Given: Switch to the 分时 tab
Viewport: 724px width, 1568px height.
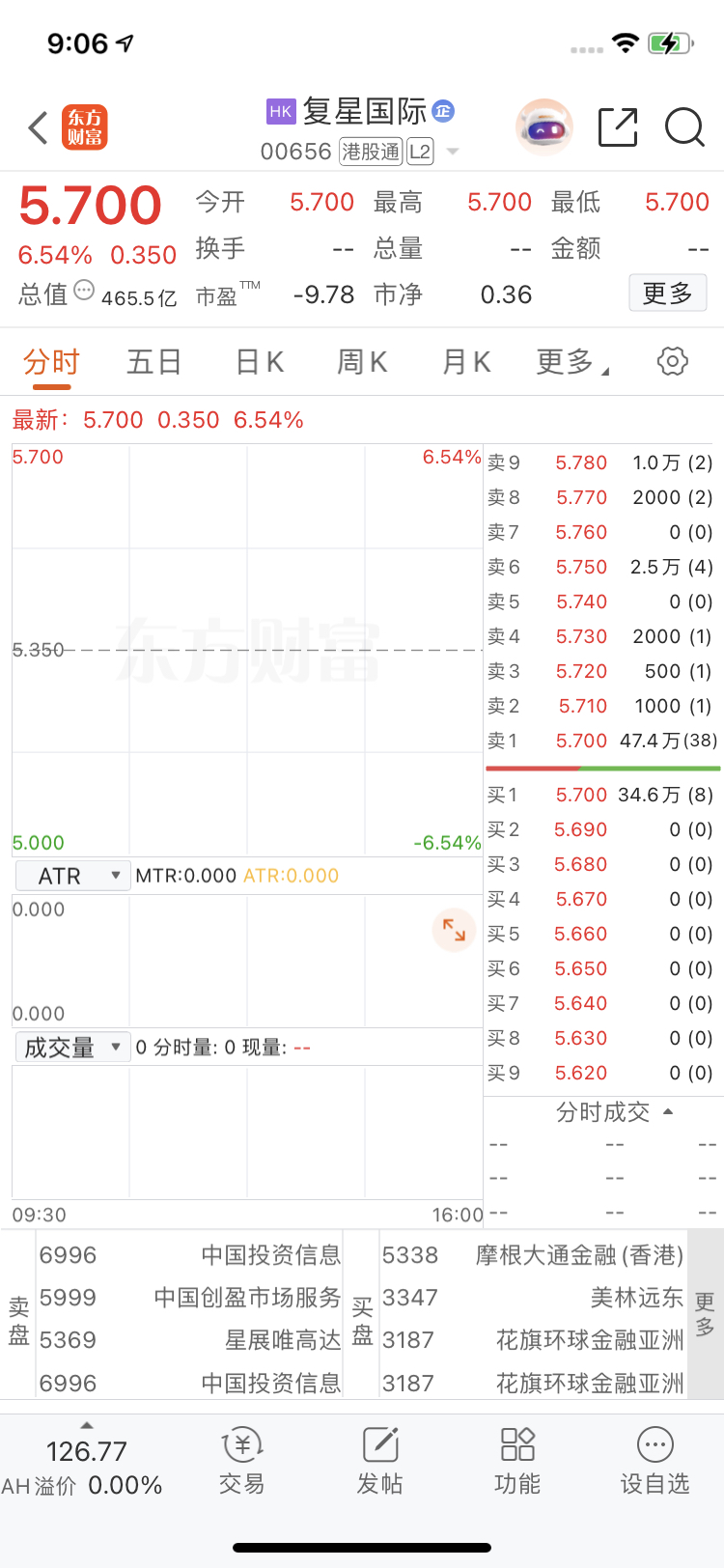Looking at the screenshot, I should tap(51, 363).
